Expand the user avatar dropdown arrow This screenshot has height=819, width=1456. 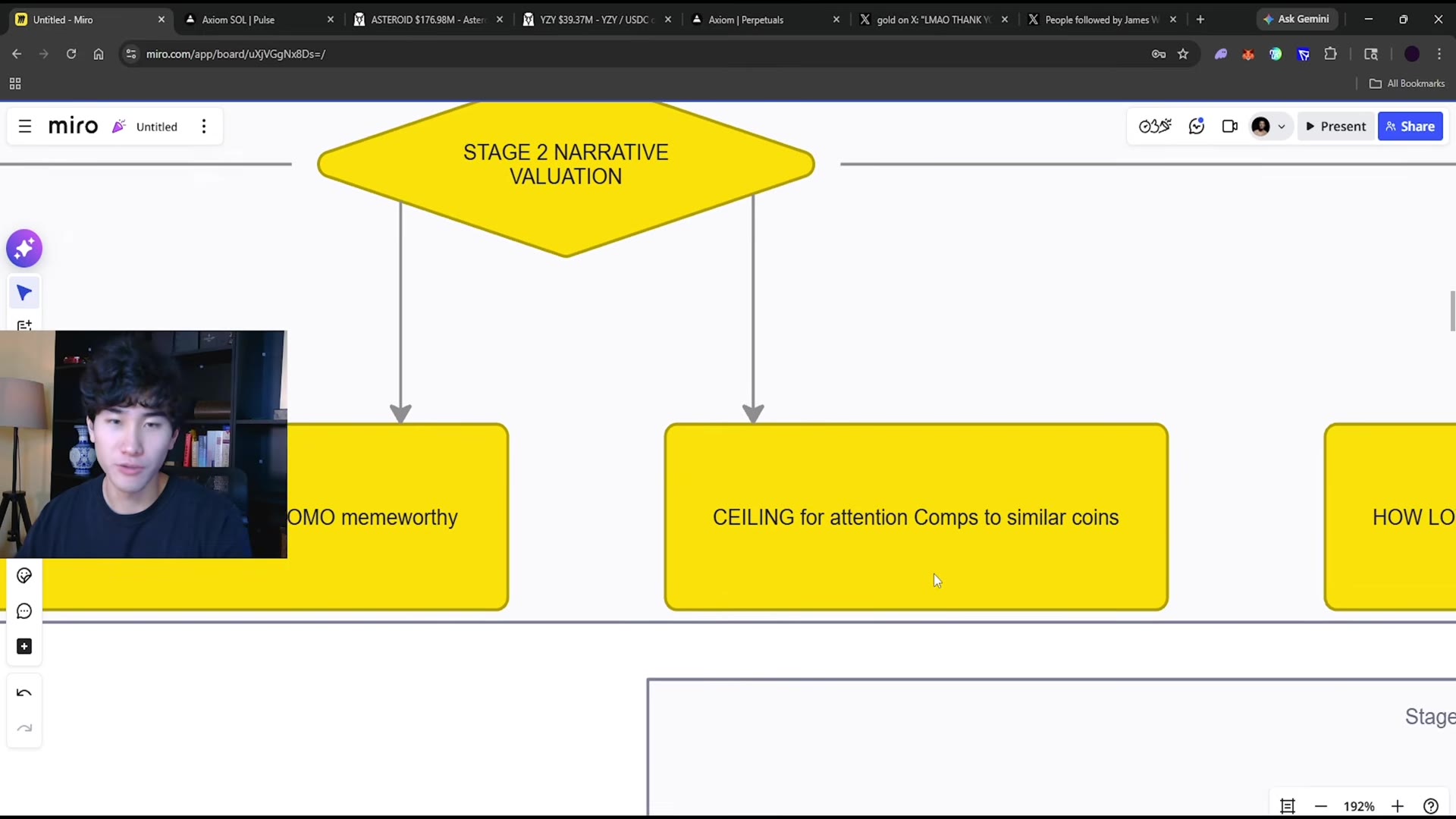pos(1282,127)
